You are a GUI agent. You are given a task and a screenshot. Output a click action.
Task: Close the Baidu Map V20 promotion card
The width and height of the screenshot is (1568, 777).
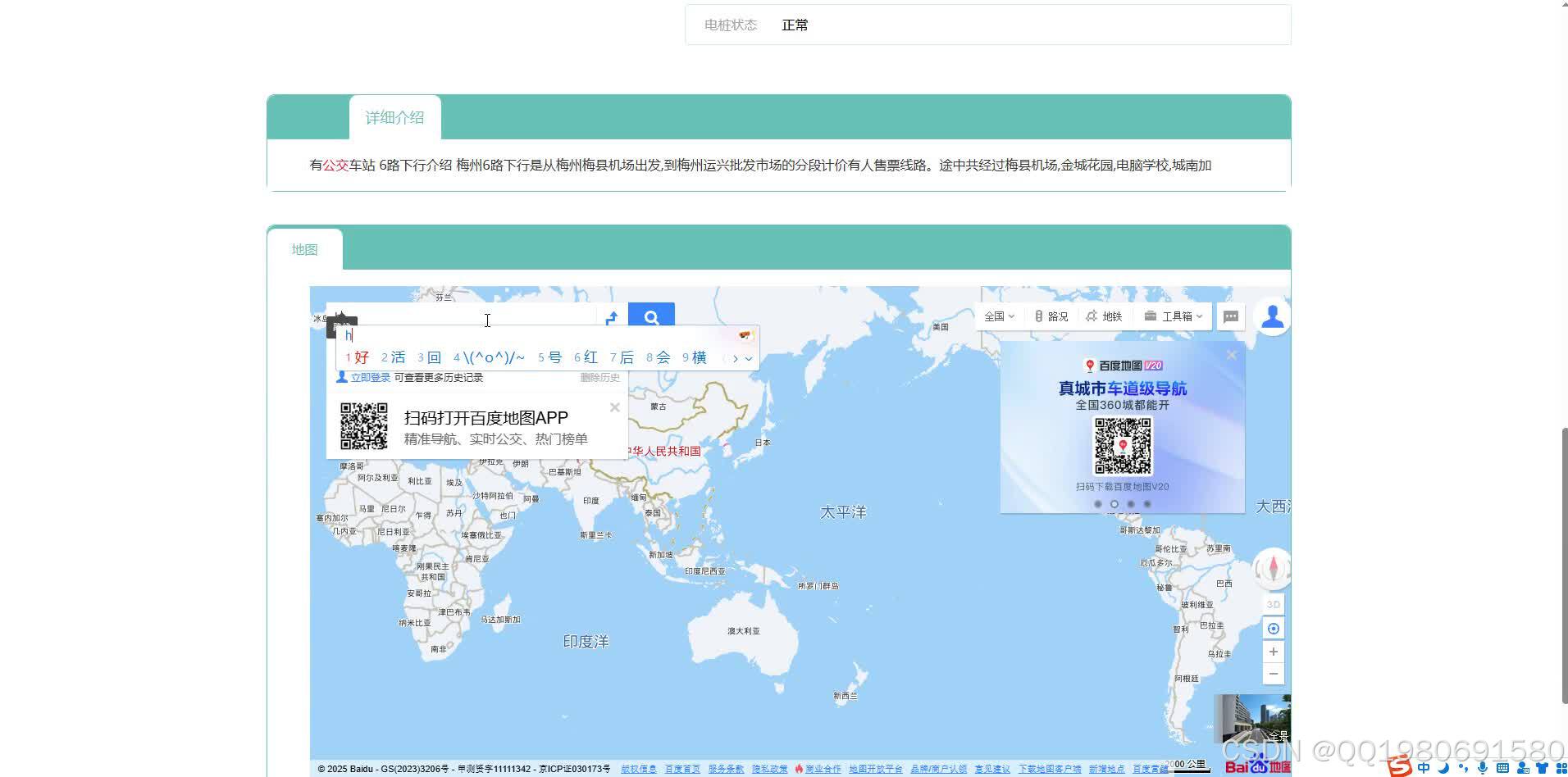tap(1231, 355)
